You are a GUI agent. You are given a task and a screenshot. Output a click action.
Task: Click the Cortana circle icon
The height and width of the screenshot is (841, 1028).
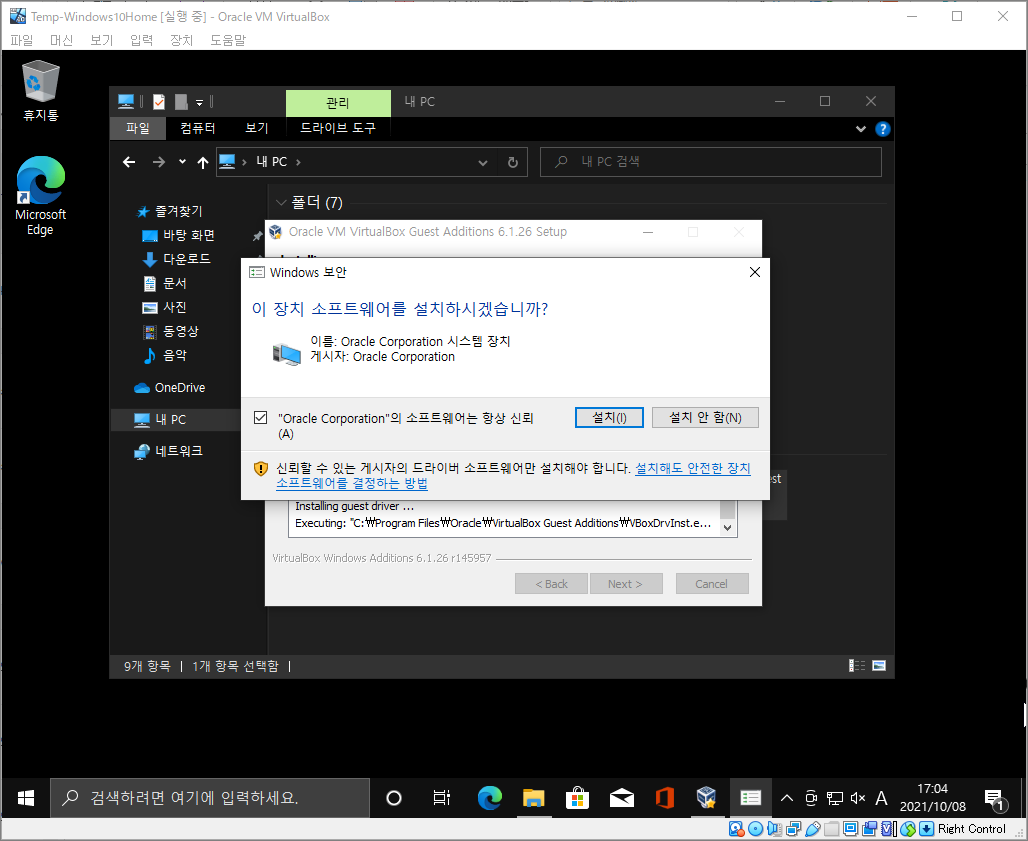(393, 798)
